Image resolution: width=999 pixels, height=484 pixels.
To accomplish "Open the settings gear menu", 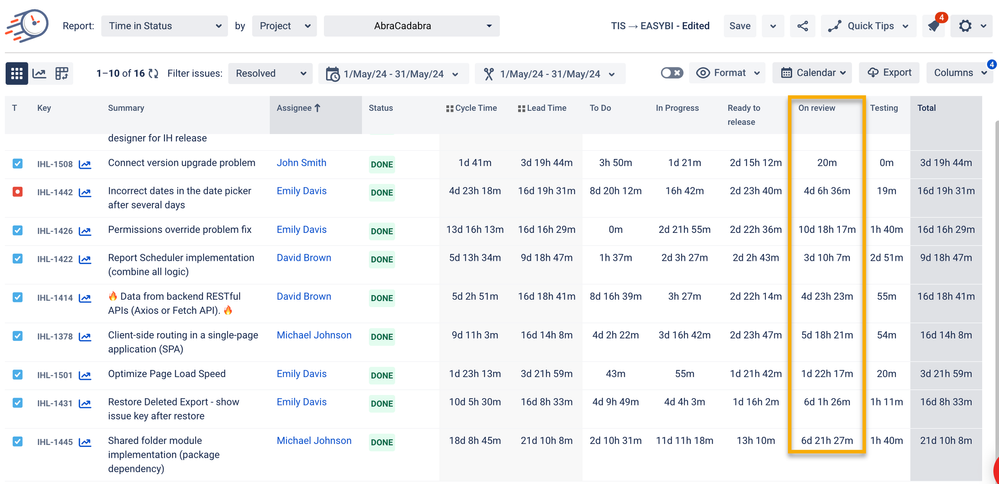I will 972,26.
